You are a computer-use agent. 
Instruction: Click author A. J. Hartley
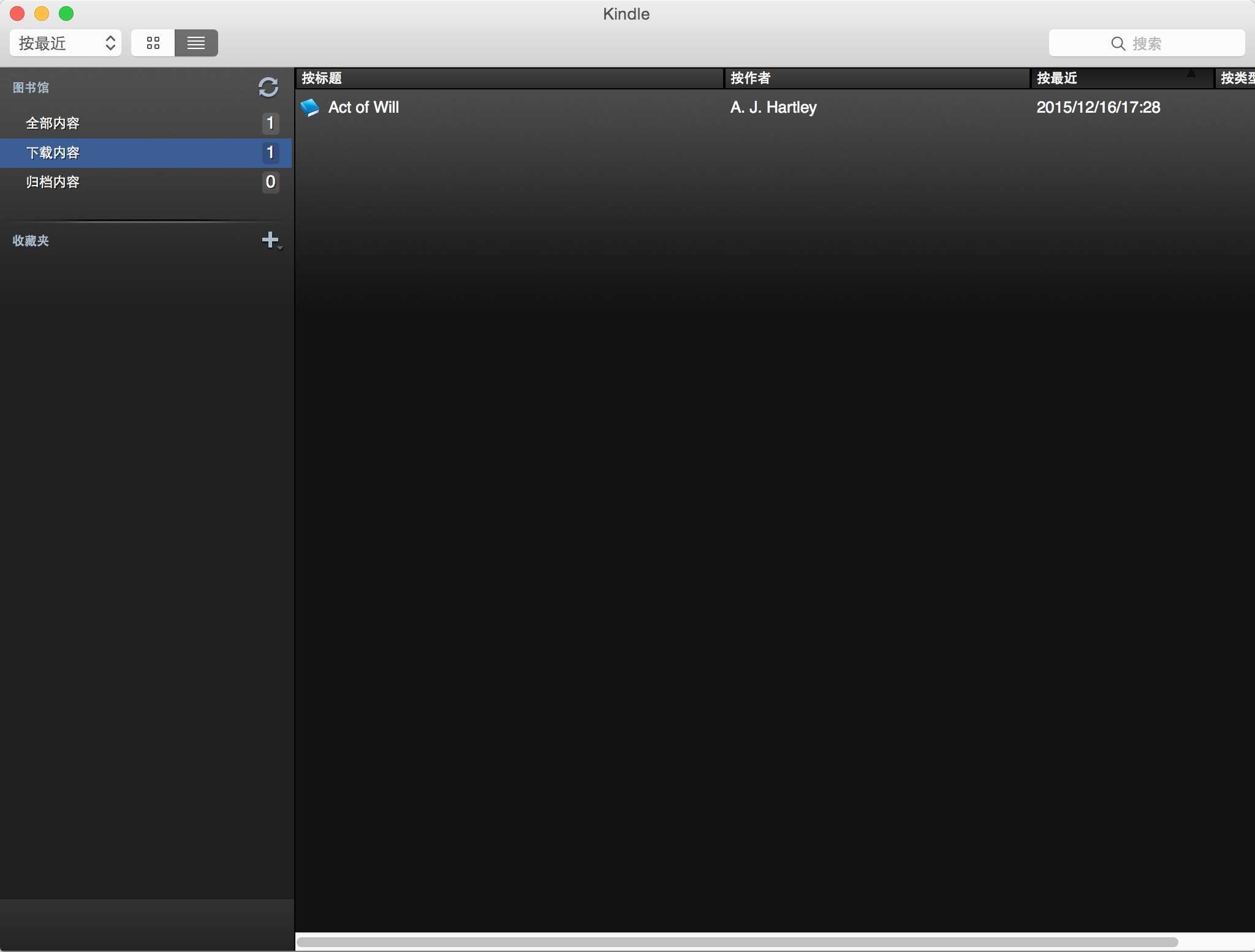[773, 107]
